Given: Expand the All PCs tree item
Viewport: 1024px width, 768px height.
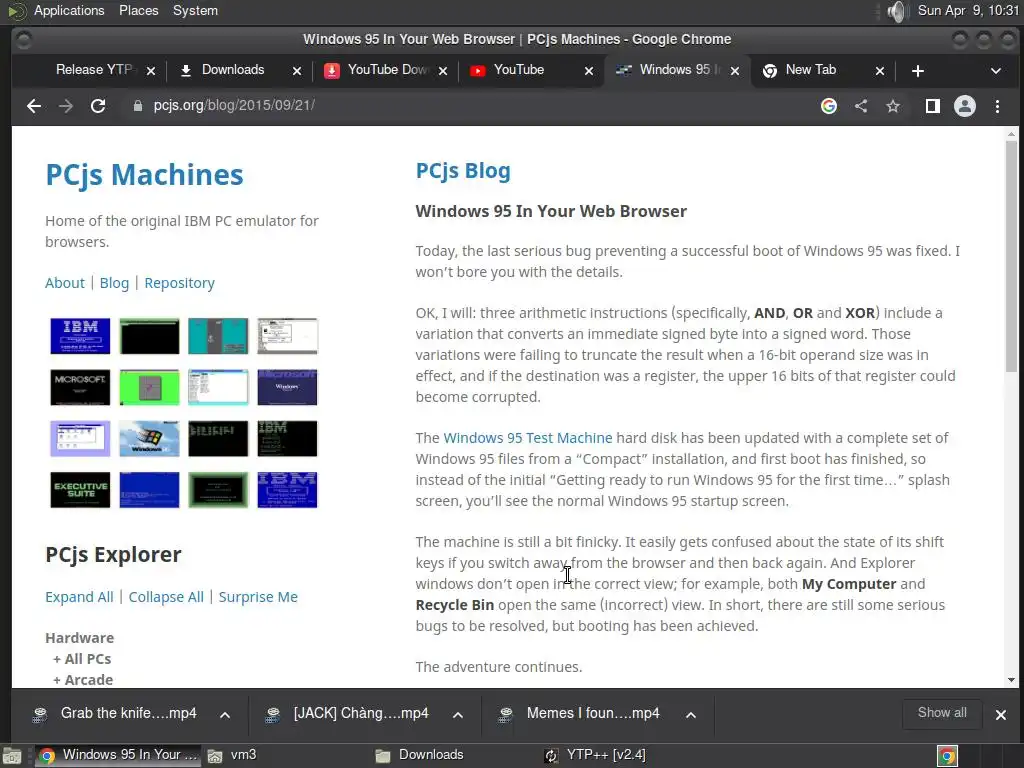Looking at the screenshot, I should [82, 659].
